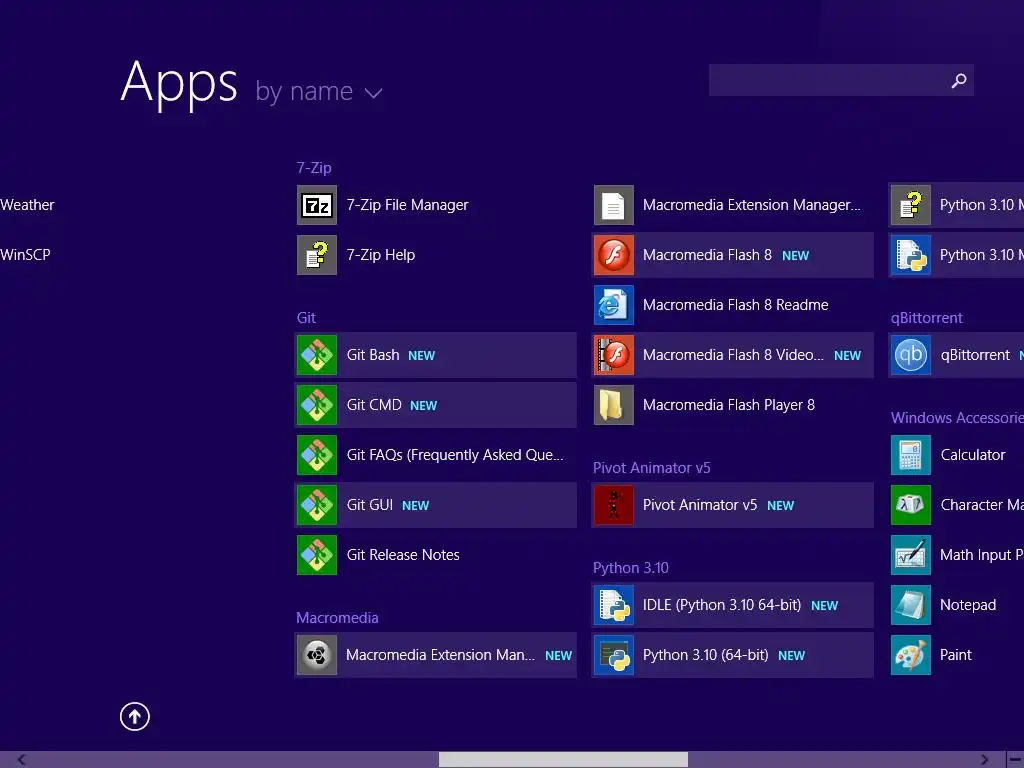Click the 'Macromedia Flash 8 Readme' label
Viewport: 1024px width, 768px height.
point(735,305)
